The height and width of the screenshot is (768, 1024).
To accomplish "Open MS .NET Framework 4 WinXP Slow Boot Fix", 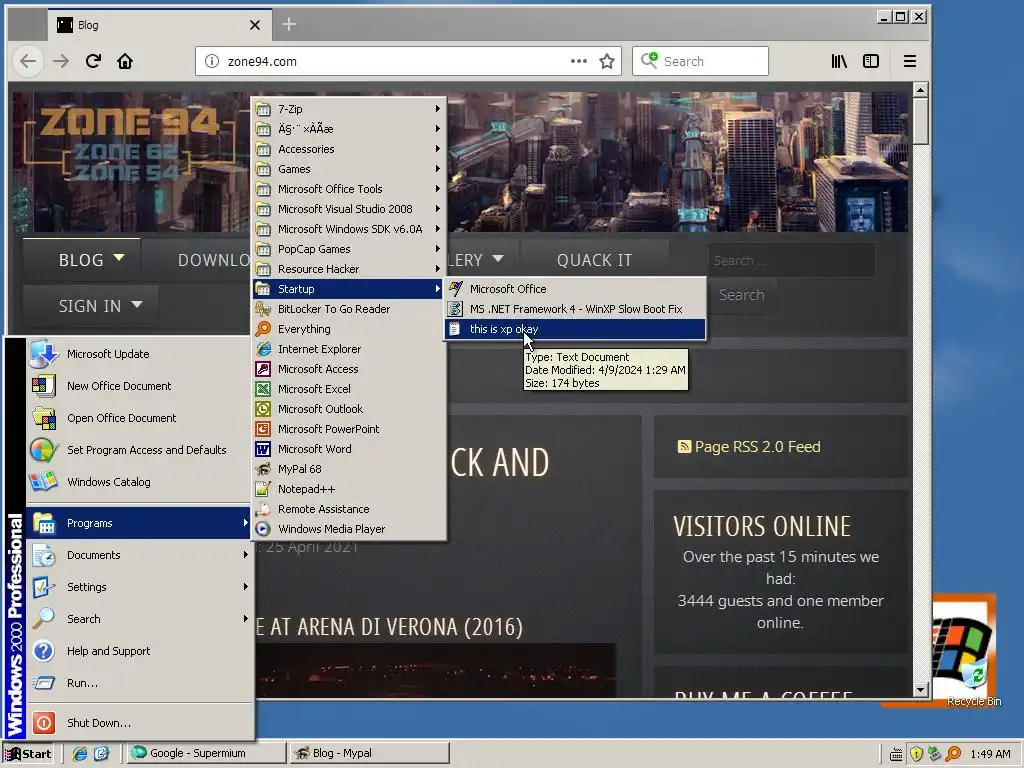I will click(x=575, y=309).
